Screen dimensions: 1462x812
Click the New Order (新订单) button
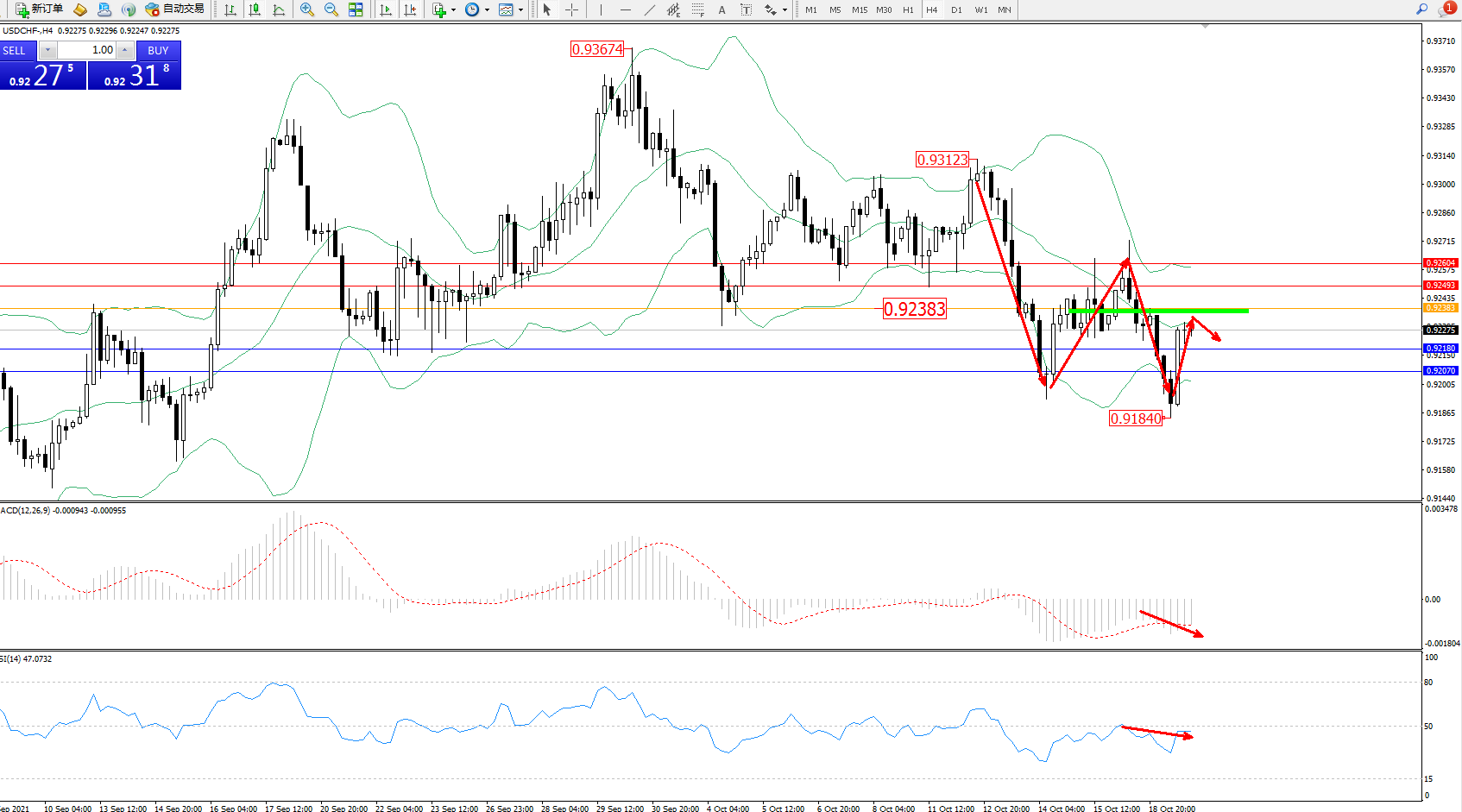39,9
